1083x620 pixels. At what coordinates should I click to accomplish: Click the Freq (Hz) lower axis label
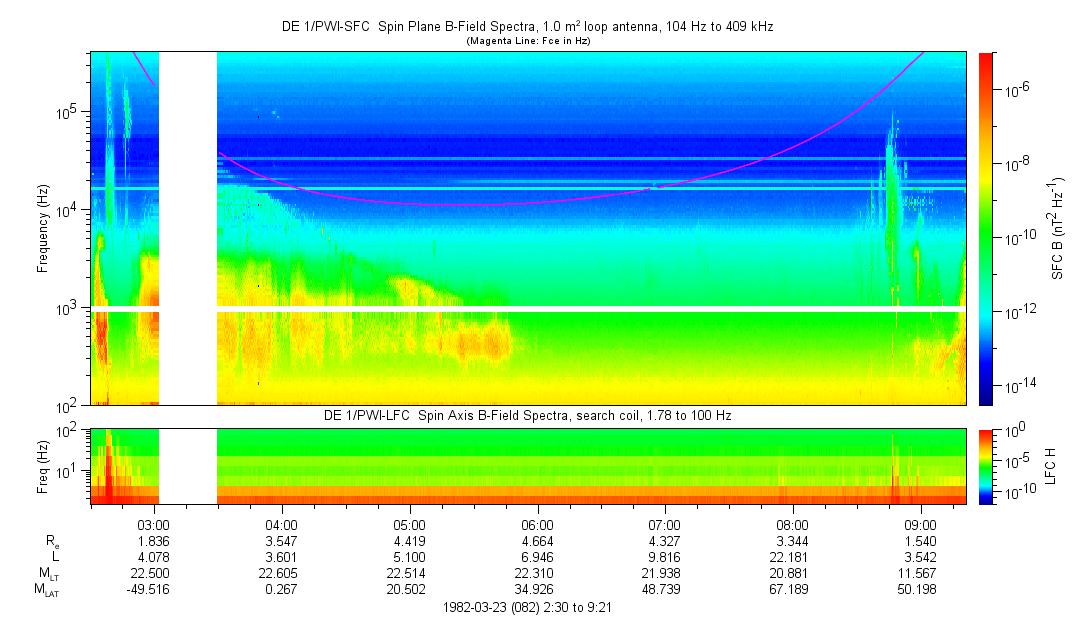43,465
